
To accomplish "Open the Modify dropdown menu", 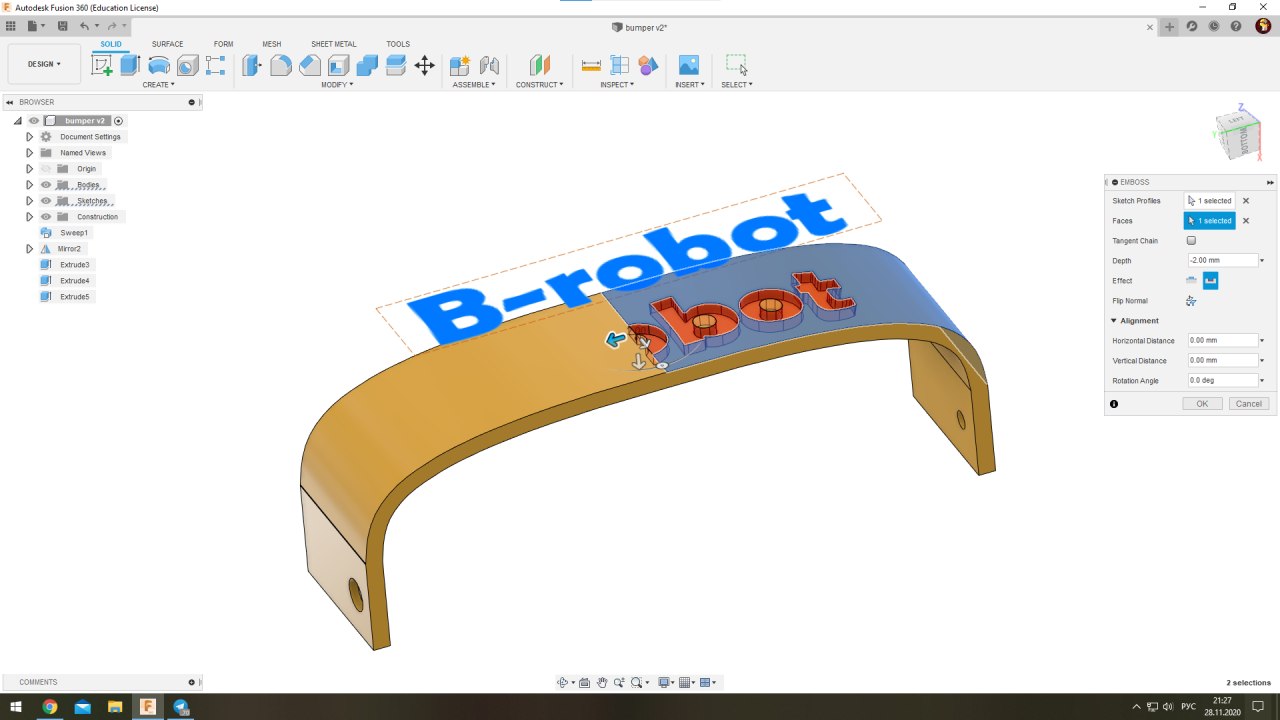I will coord(337,85).
